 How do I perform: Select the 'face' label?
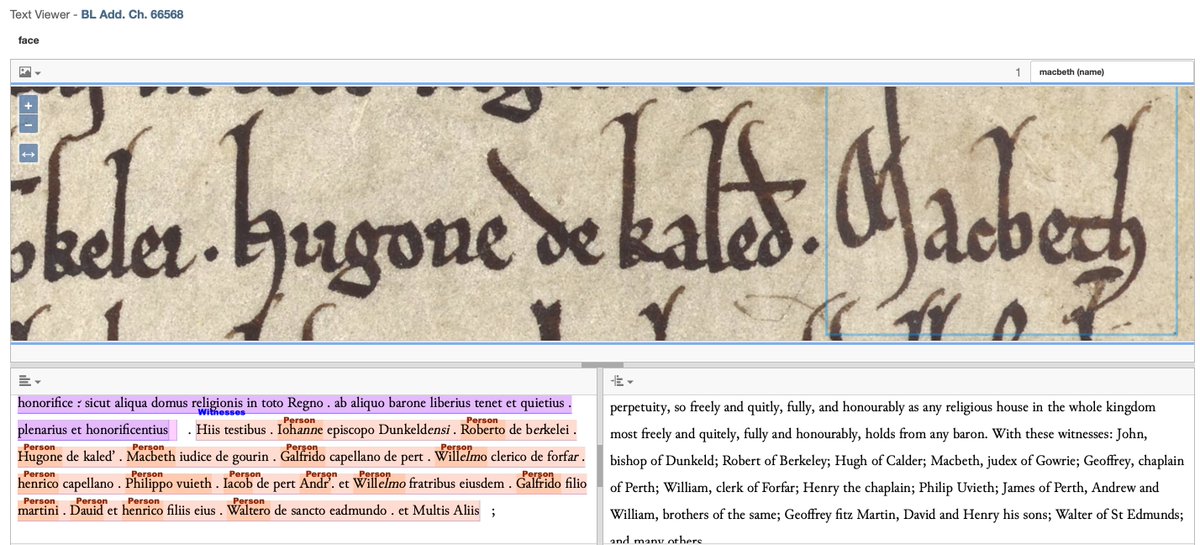29,41
